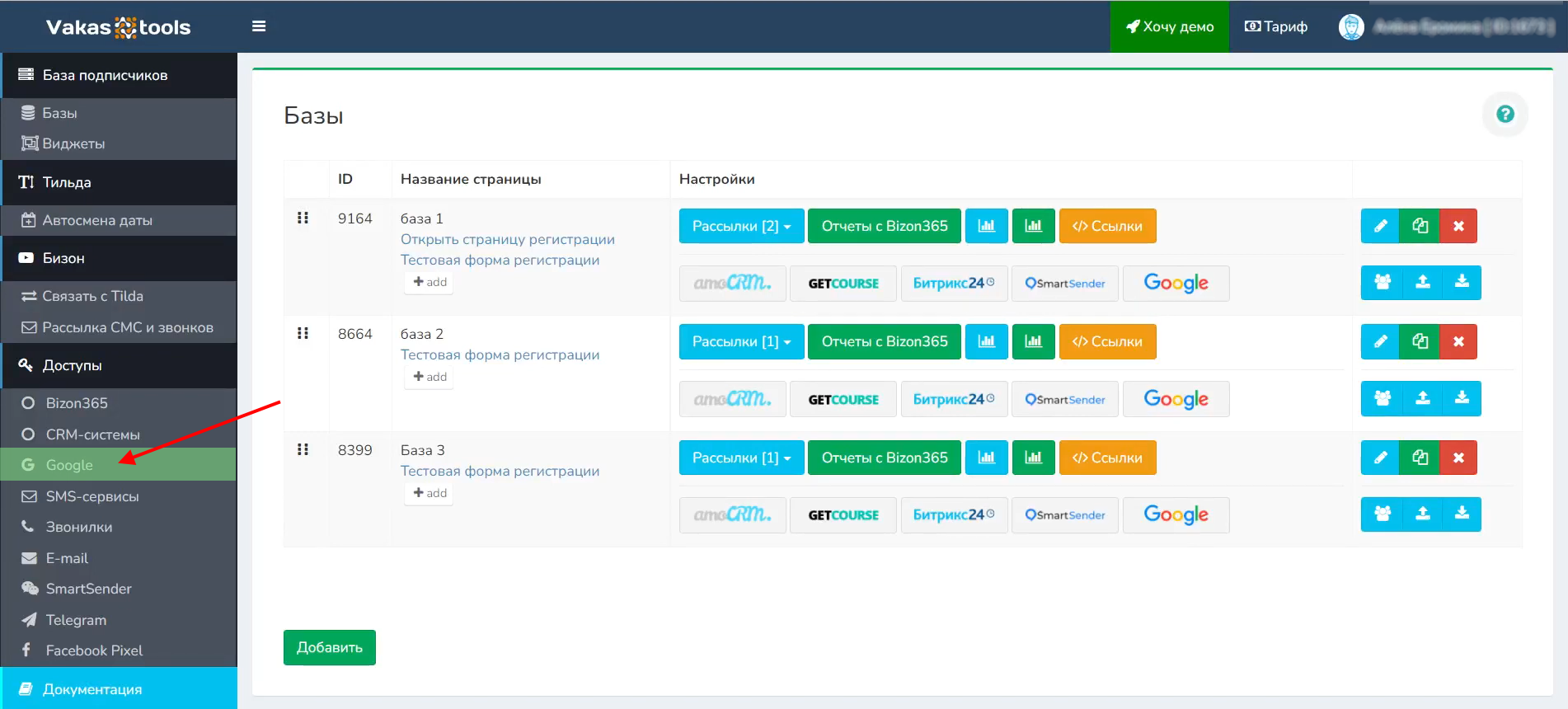Click the green Добавить button
The image size is (1568, 709).
click(329, 647)
